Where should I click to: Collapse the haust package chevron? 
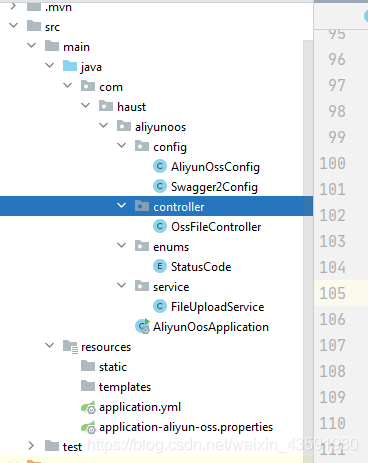tap(86, 105)
